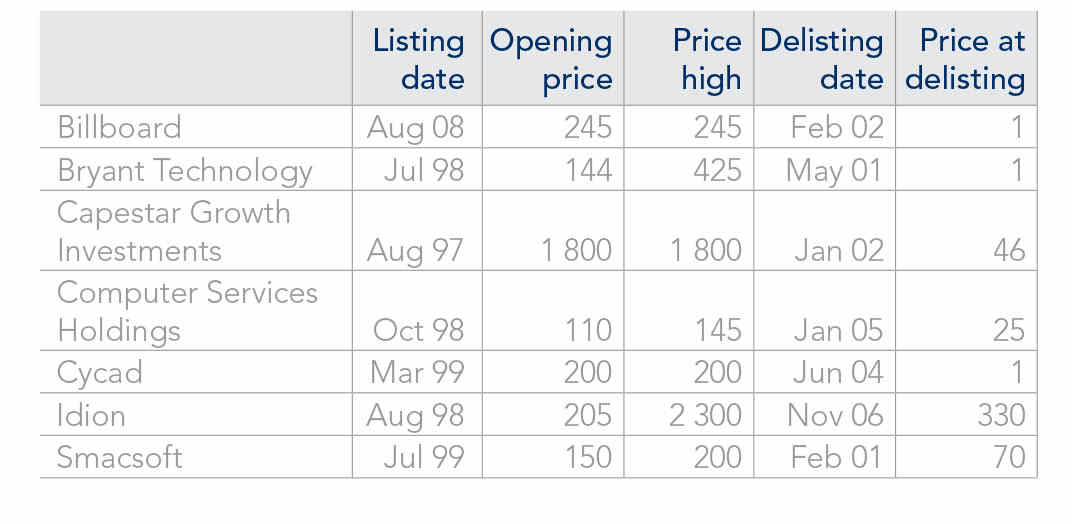1072x524 pixels.
Task: Select the Billboard row name
Action: 120,127
